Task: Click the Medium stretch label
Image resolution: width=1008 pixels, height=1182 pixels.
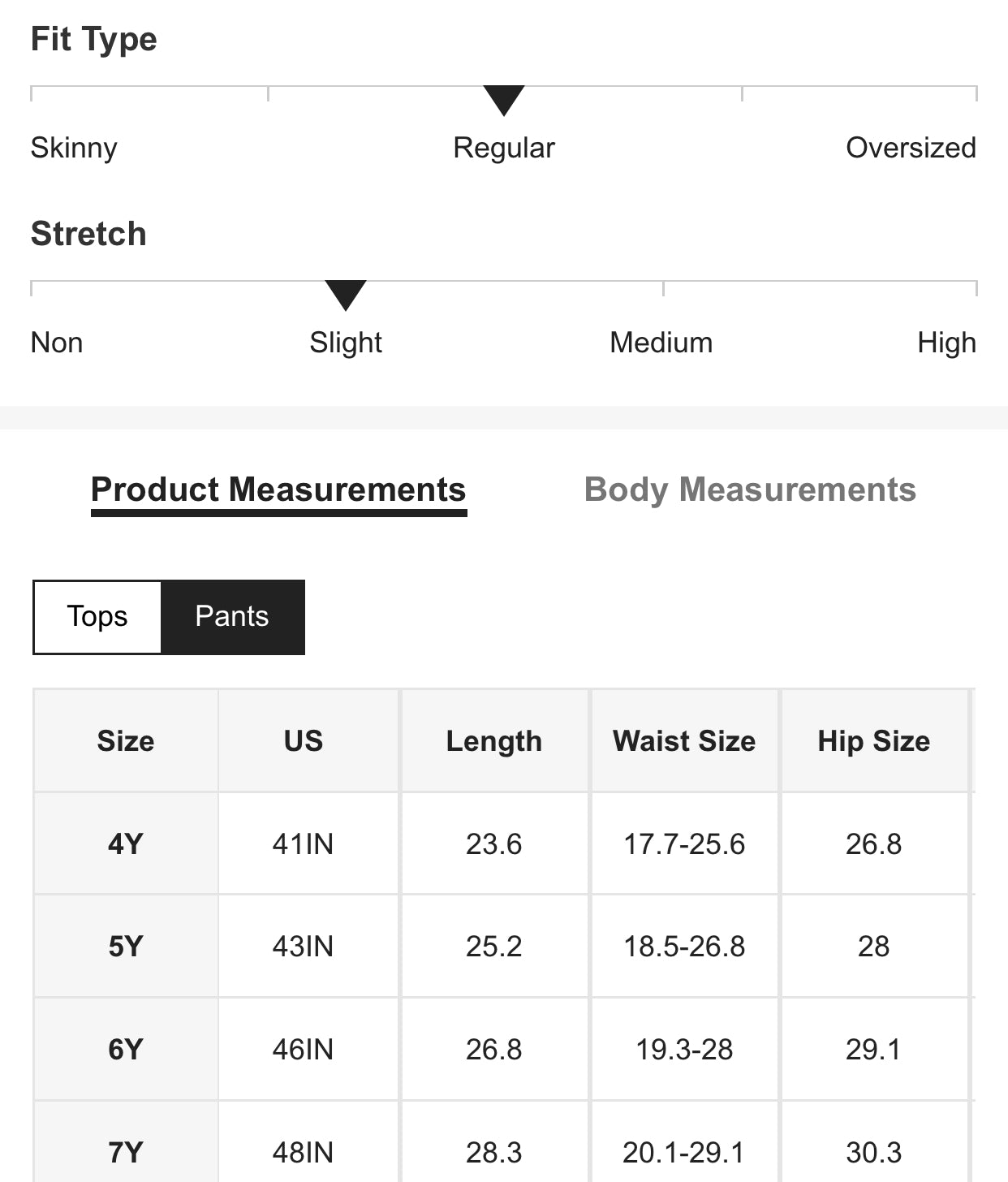Action: (661, 343)
